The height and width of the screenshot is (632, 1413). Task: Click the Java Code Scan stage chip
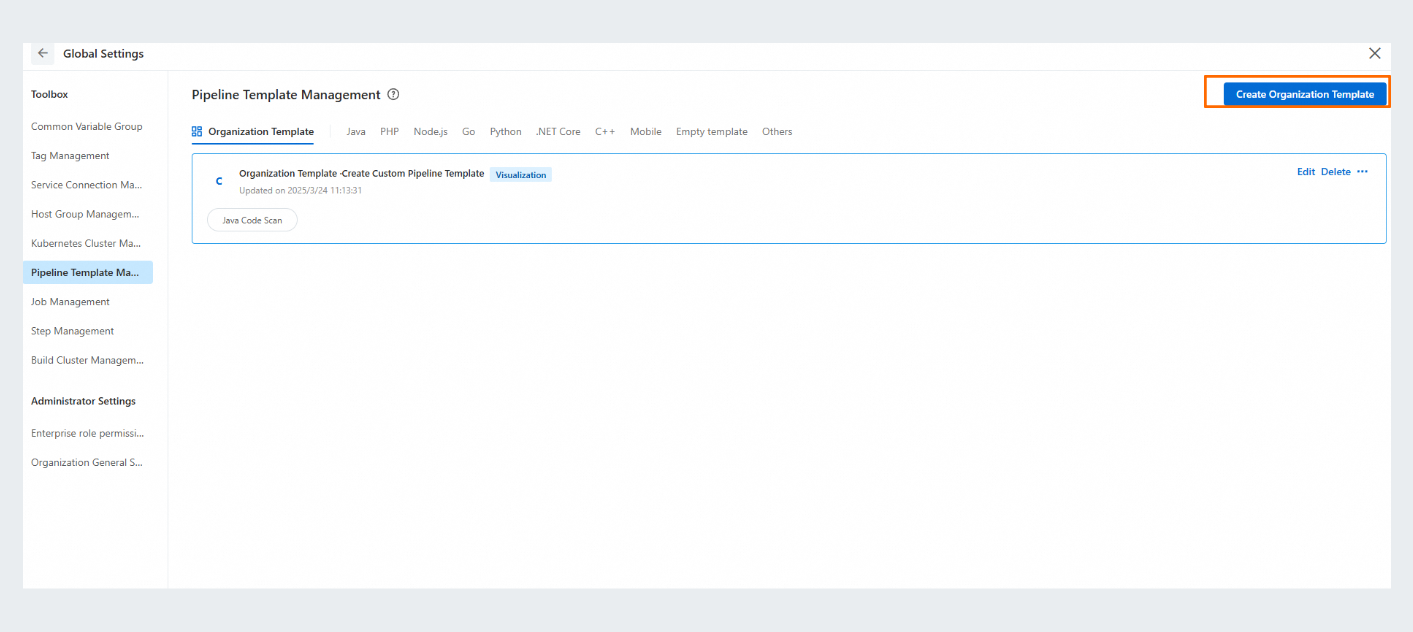(x=252, y=220)
